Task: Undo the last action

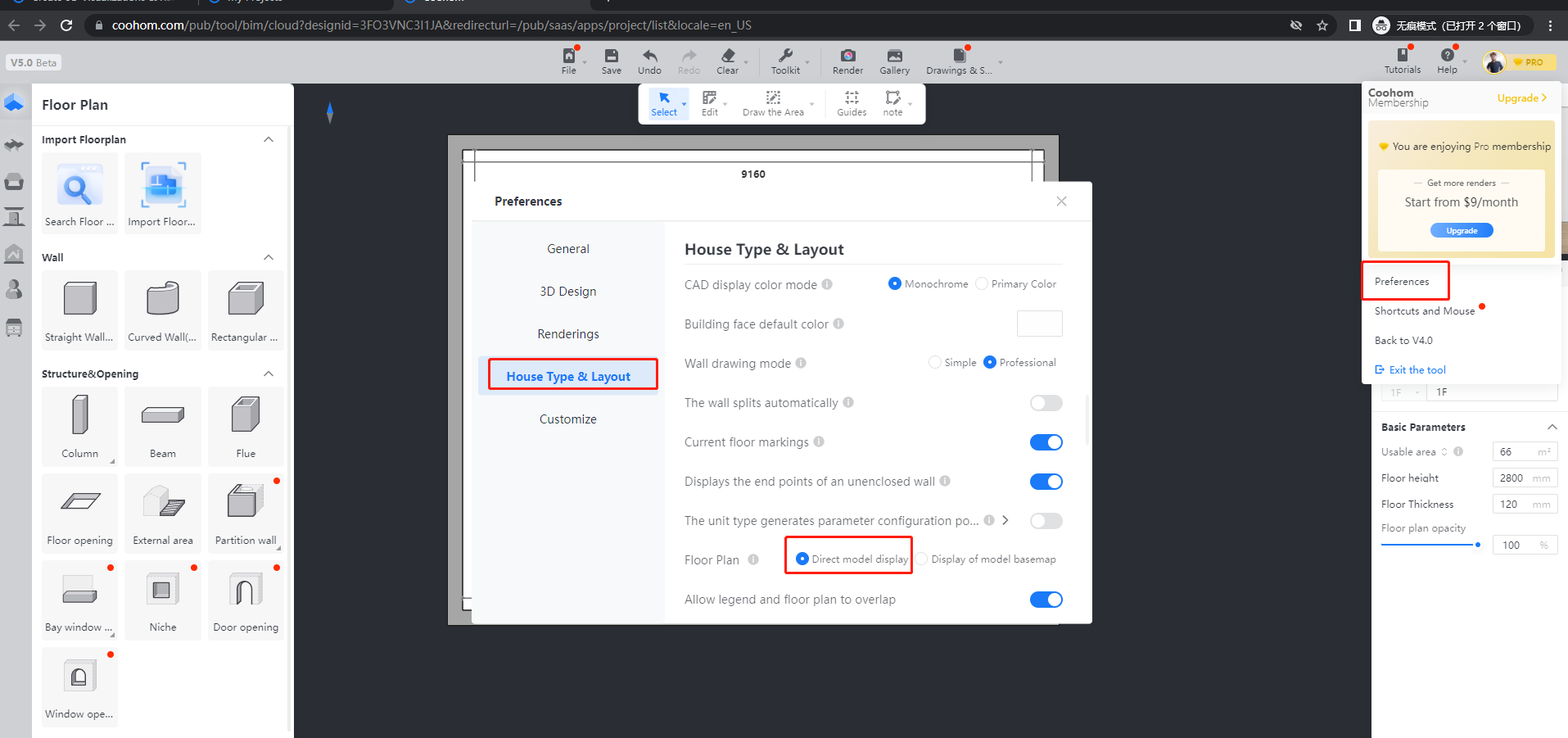Action: (x=649, y=56)
